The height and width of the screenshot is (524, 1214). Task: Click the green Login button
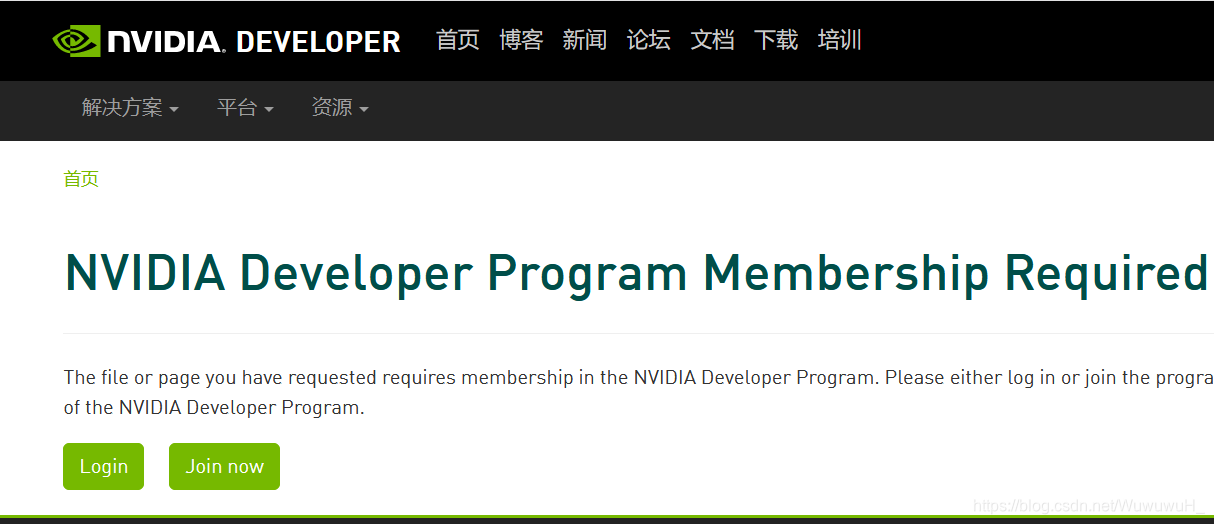pyautogui.click(x=104, y=467)
